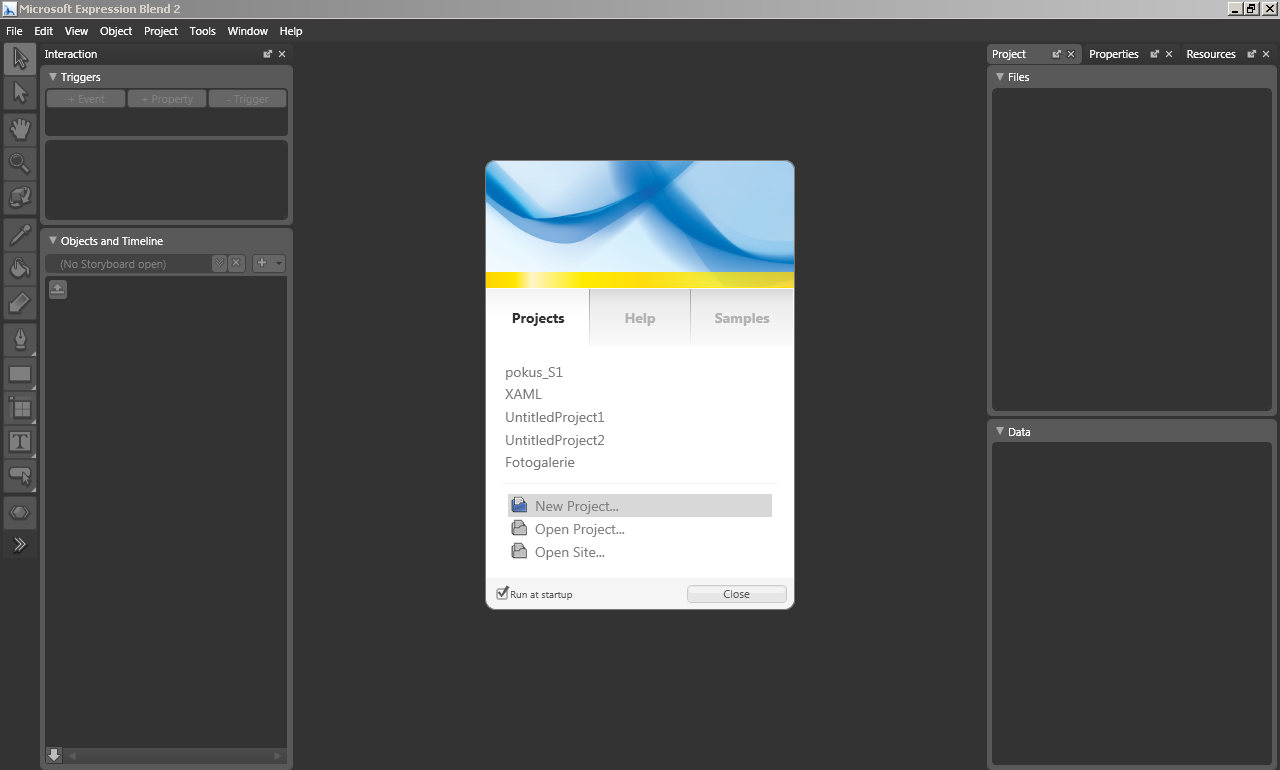Screen dimensions: 1280x770
Task: Open recent project XAML
Action: [x=523, y=394]
